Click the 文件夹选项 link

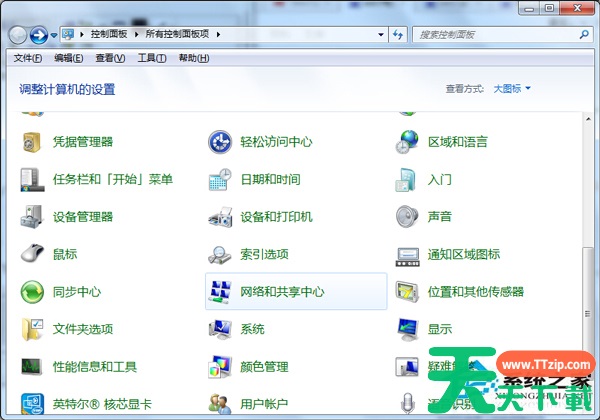[82, 329]
